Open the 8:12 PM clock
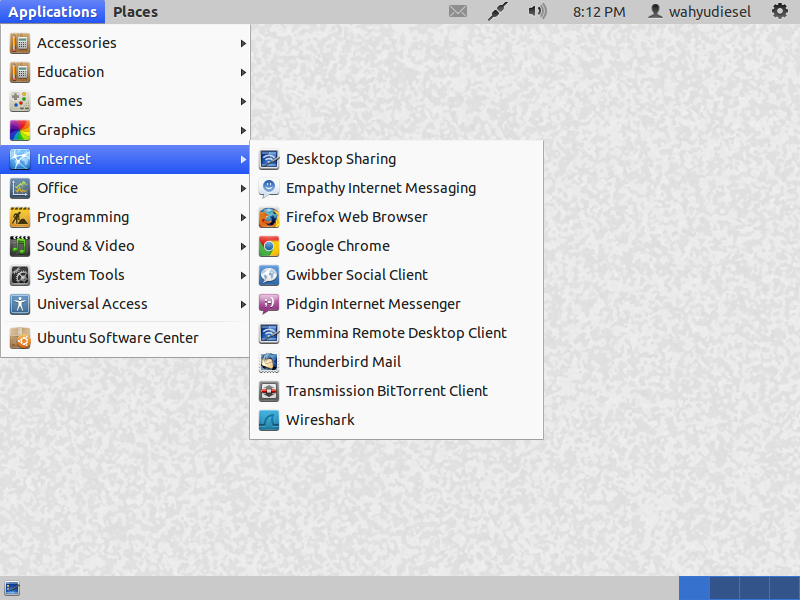The width and height of the screenshot is (800, 600). tap(599, 12)
